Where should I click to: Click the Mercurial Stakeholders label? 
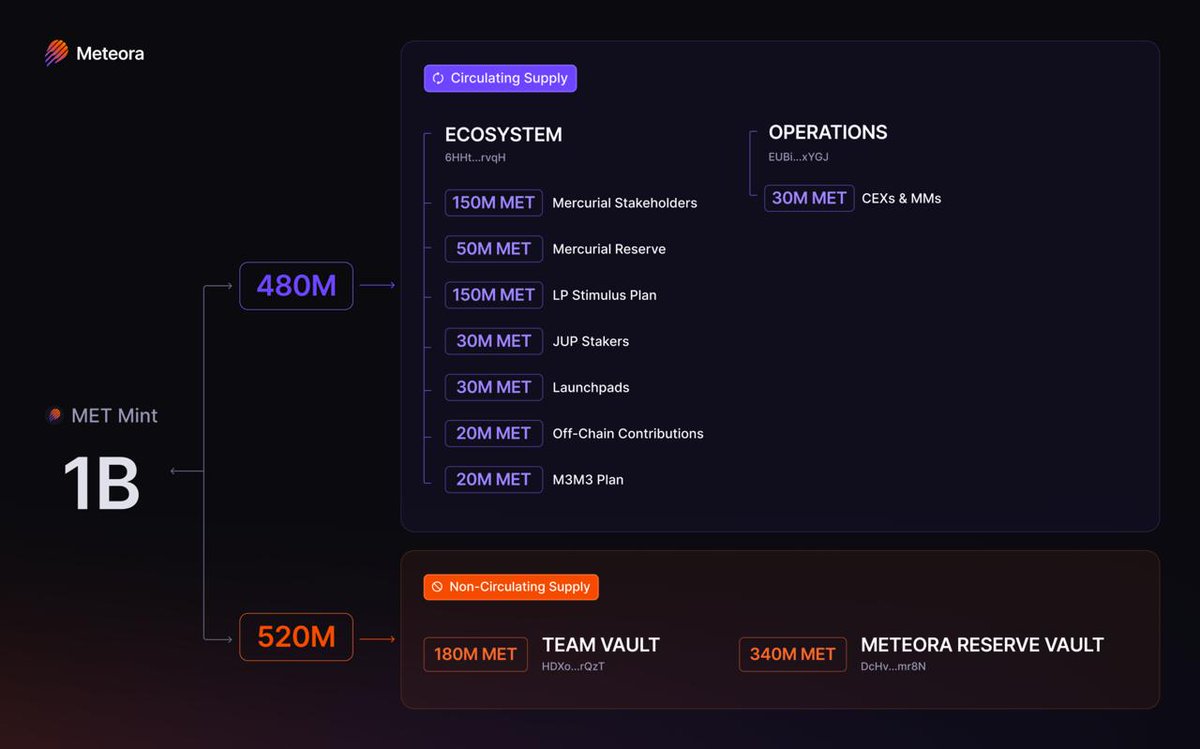pyautogui.click(x=625, y=203)
